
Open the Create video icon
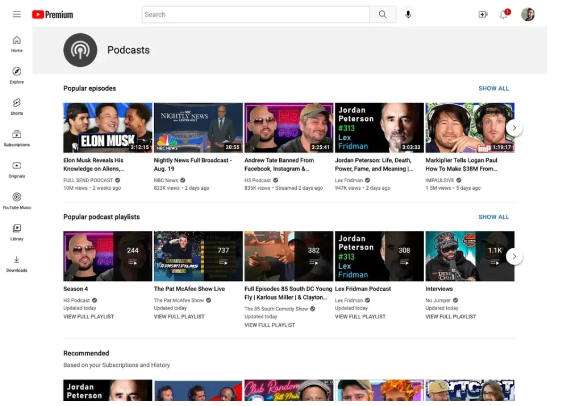483,14
